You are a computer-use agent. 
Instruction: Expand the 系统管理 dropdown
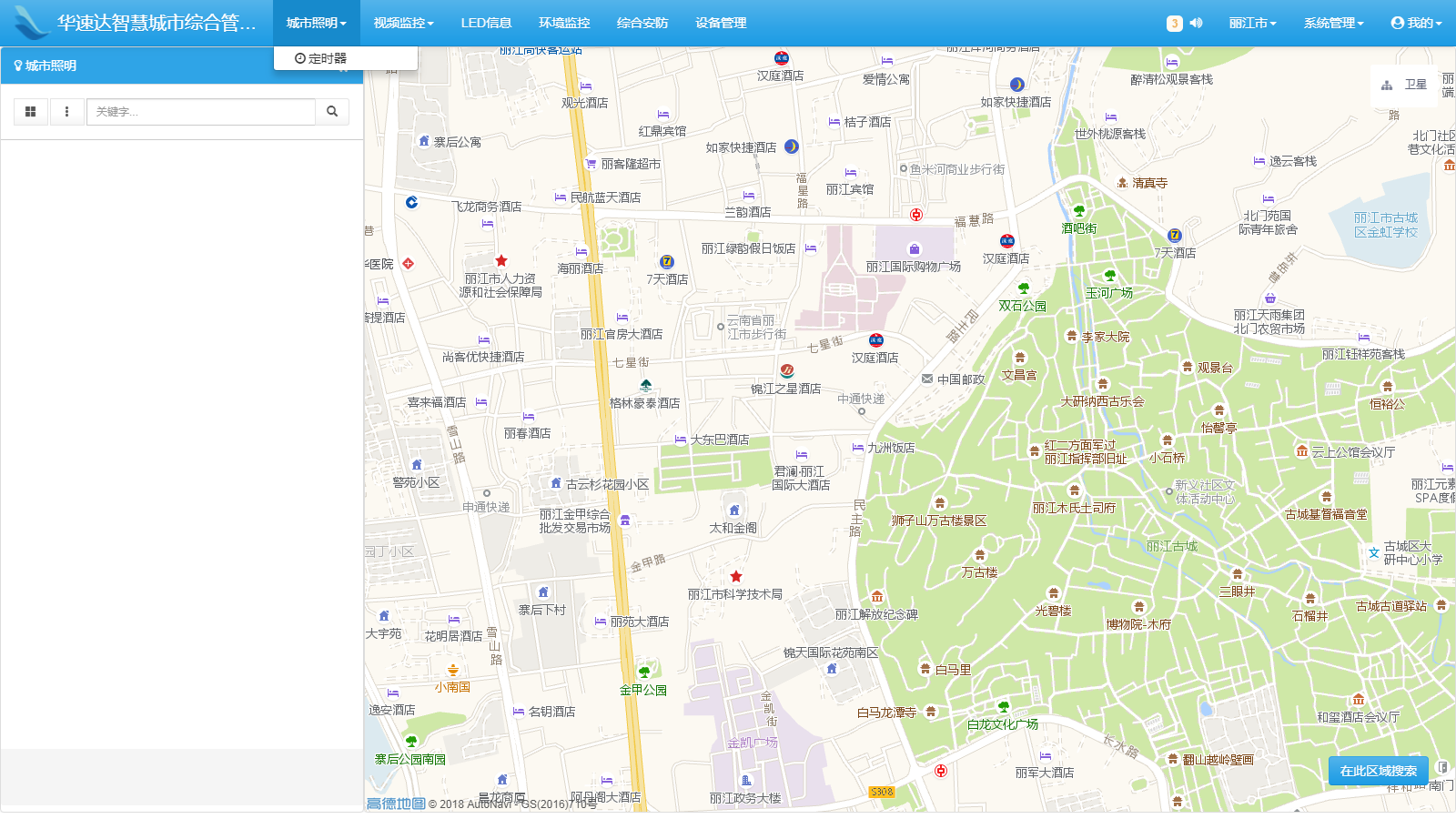(x=1333, y=23)
